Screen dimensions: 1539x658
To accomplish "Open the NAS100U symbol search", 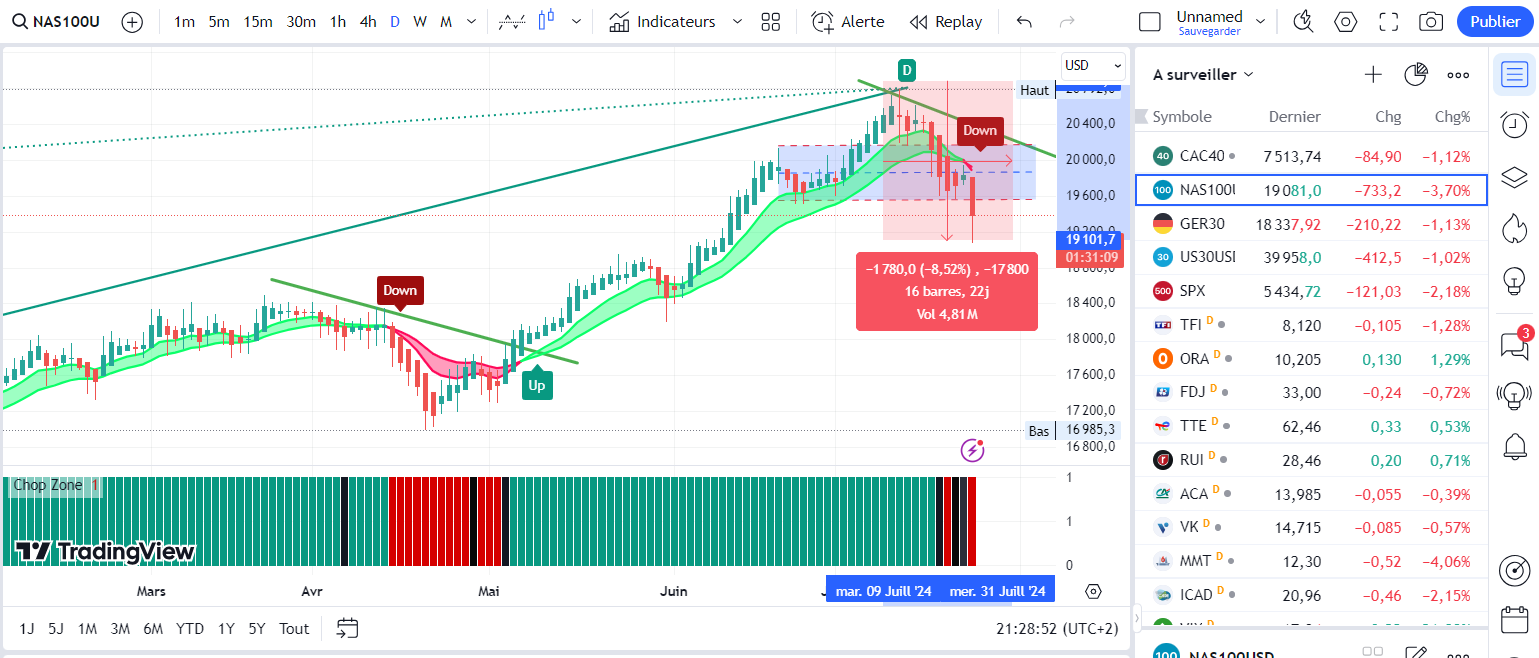I will pos(56,22).
